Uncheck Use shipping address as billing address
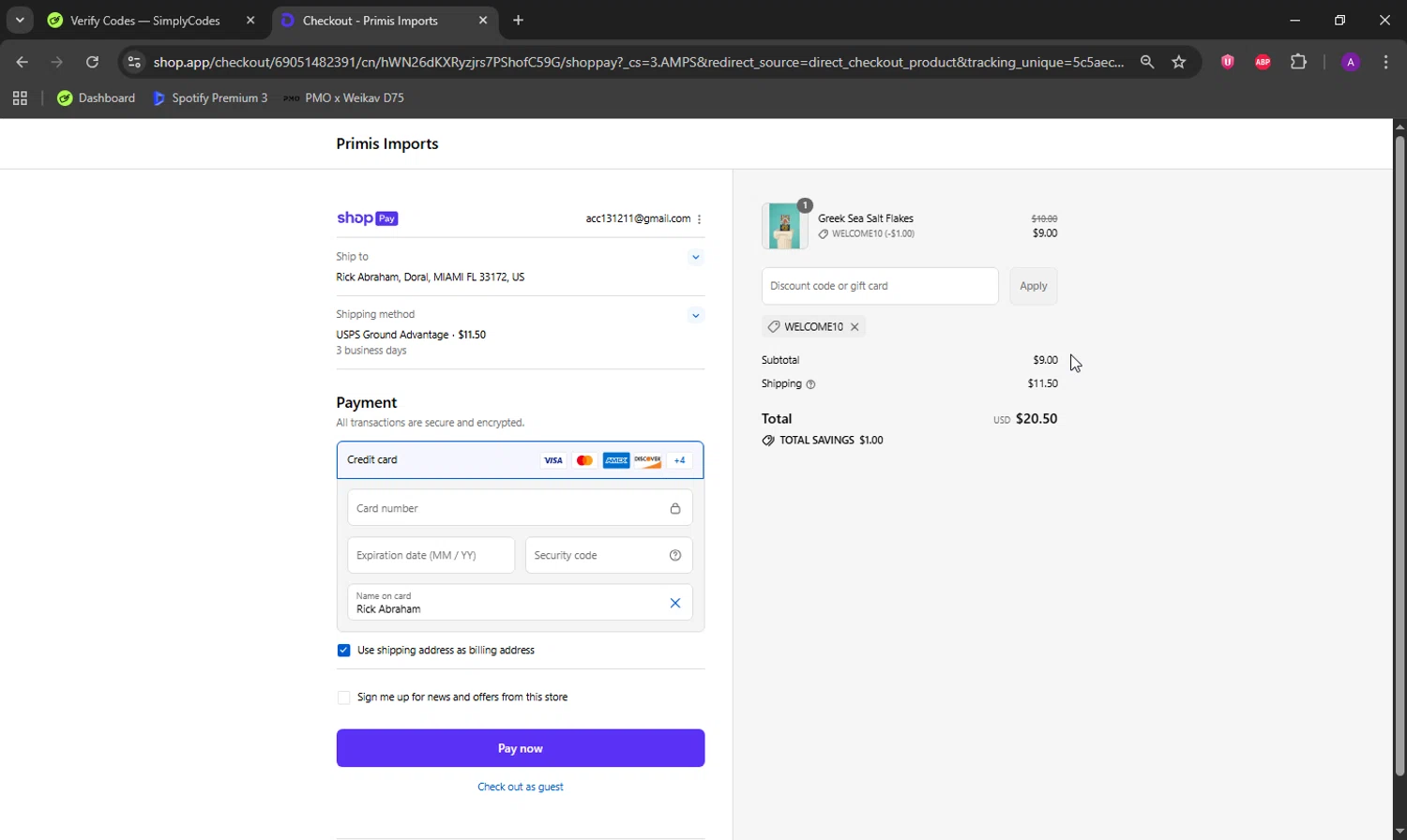Viewport: 1407px width, 840px height. [x=343, y=651]
